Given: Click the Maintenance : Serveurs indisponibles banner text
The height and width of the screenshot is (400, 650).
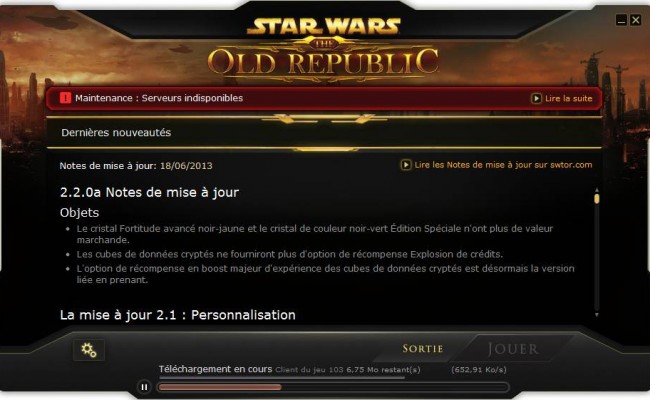Looking at the screenshot, I should point(159,98).
